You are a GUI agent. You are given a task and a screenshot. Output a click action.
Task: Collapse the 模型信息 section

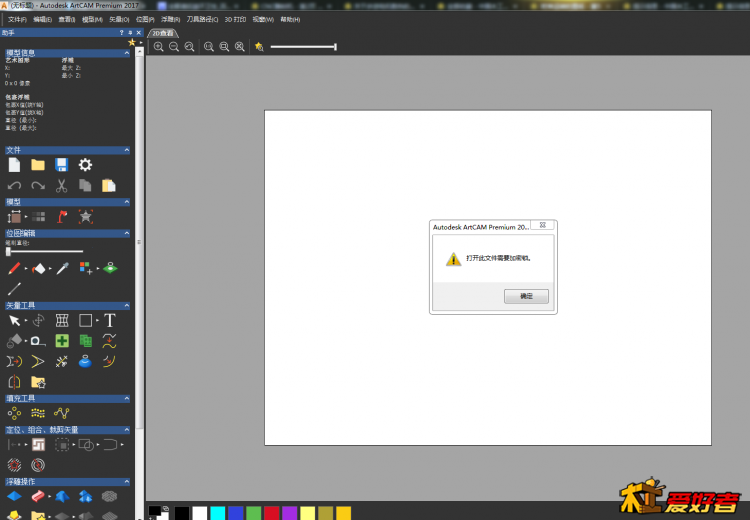click(x=127, y=53)
